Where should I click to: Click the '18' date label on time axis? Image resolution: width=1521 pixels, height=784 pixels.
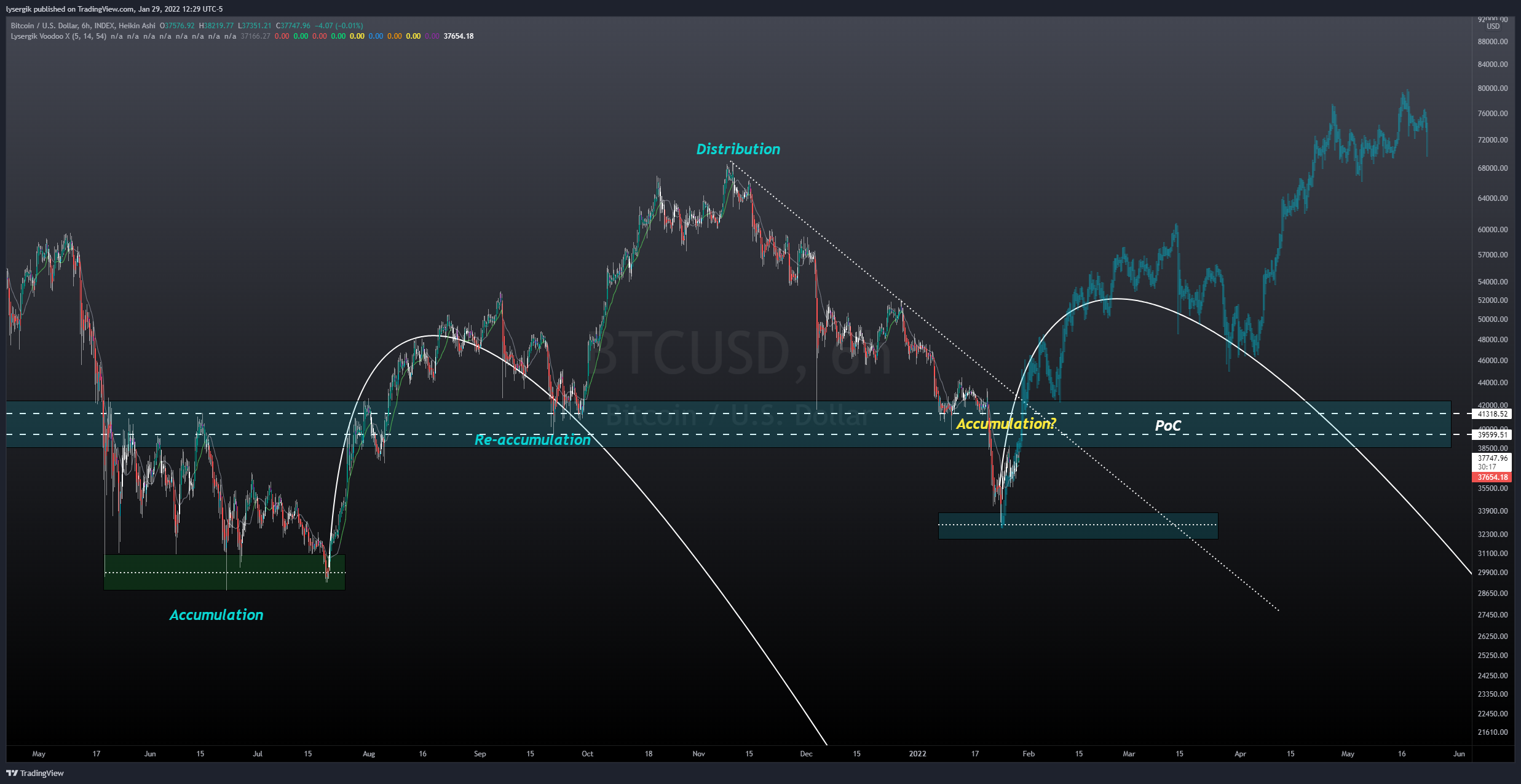pos(649,754)
